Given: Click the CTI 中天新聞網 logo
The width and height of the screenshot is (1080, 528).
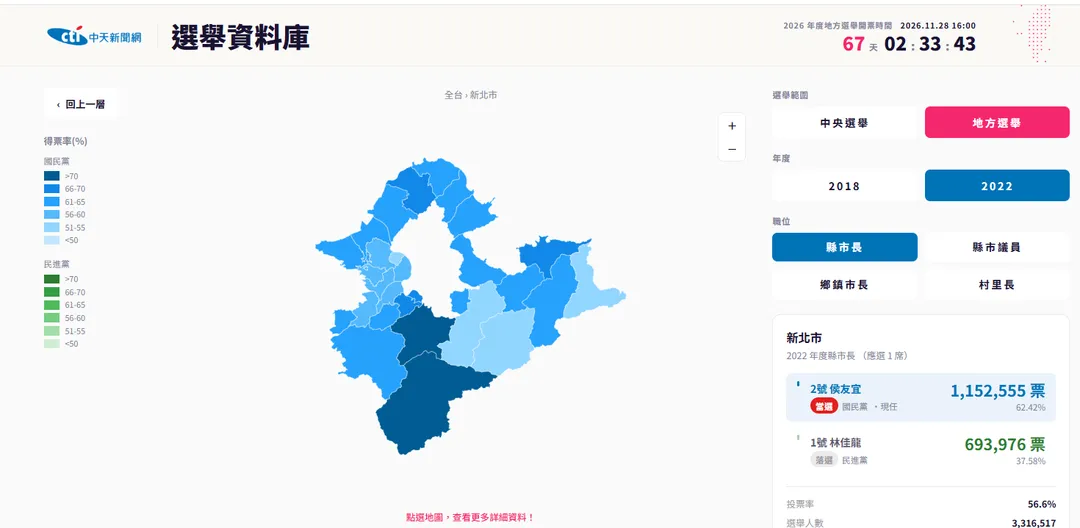Looking at the screenshot, I should (94, 36).
